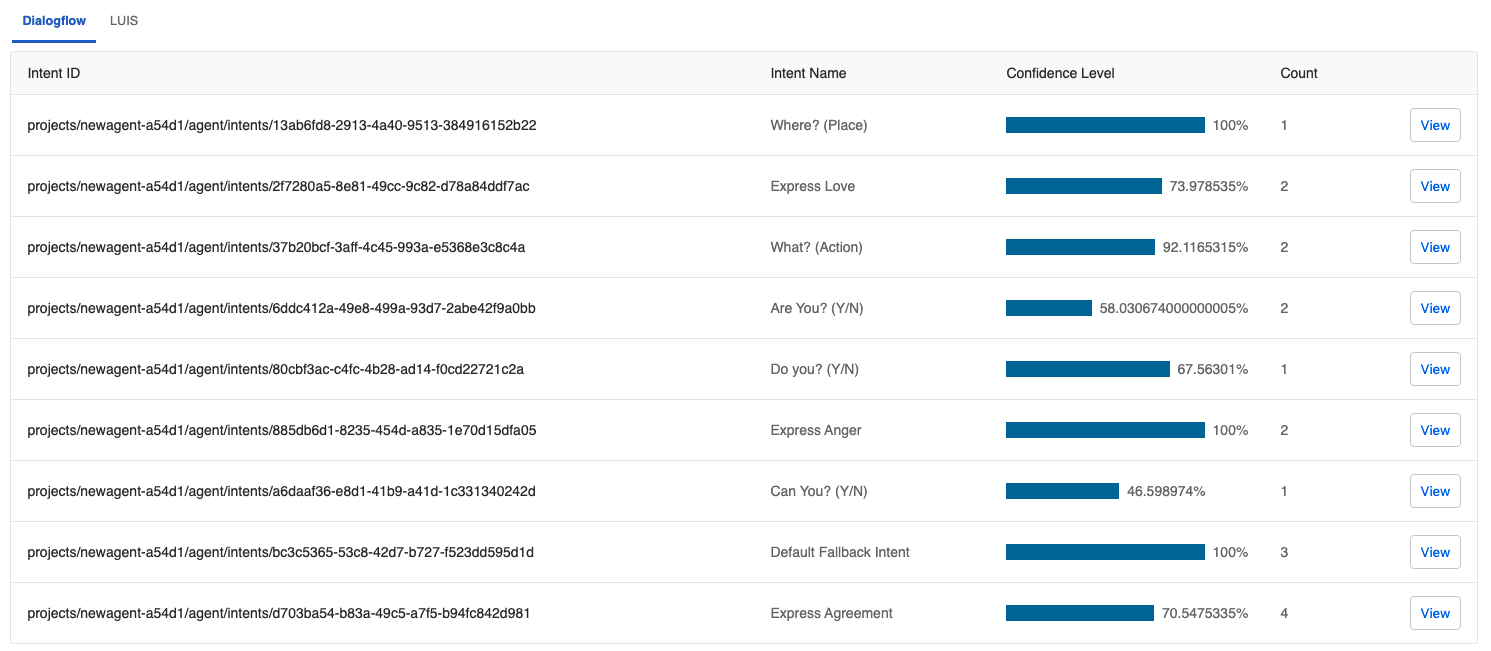This screenshot has height=651, width=1491.
Task: Select intent ID ending 1e70d15dfa05
Action: pos(282,430)
